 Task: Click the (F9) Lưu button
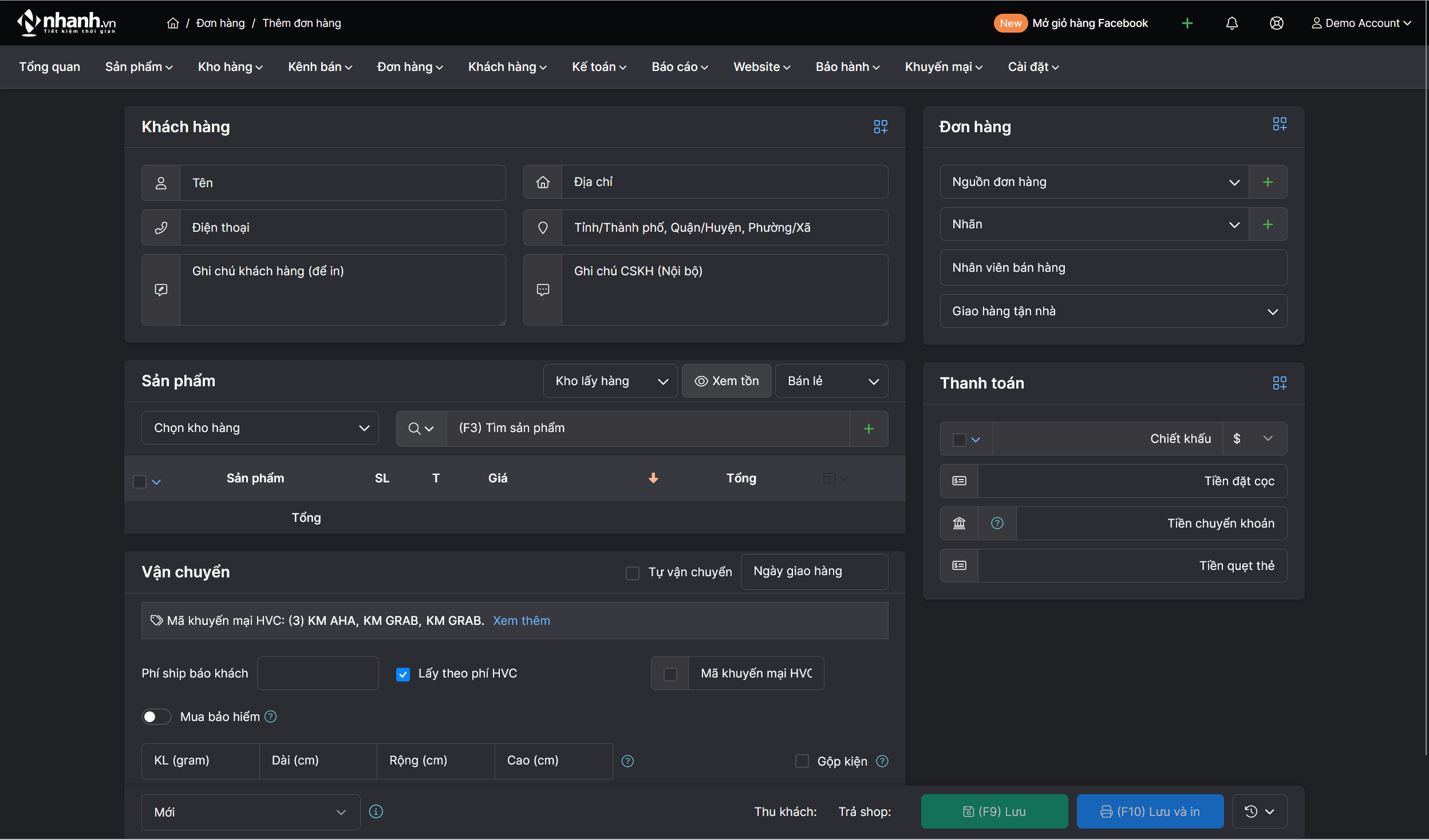point(994,811)
